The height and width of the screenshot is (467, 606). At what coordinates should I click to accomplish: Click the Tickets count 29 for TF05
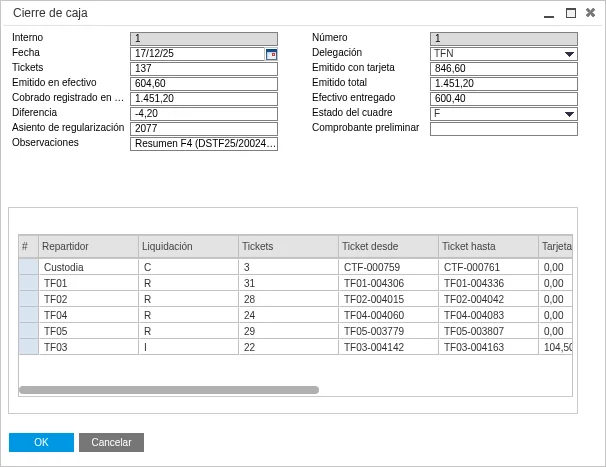(288, 331)
